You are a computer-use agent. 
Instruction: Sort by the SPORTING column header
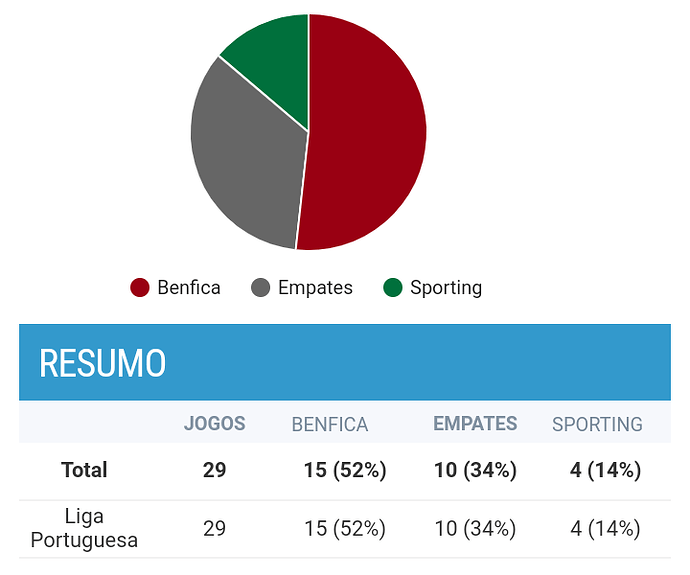597,425
